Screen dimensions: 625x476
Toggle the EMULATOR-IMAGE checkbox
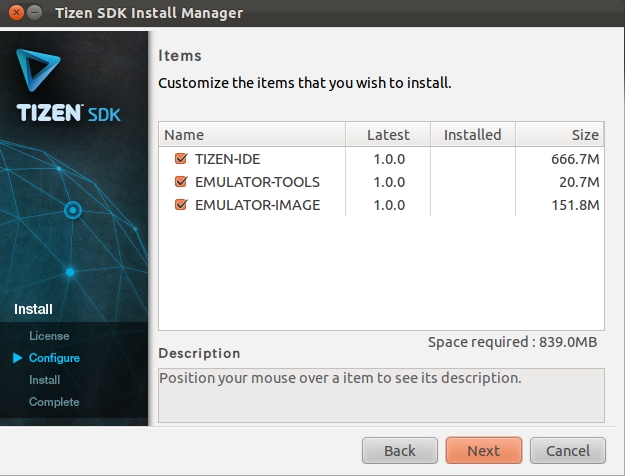(181, 205)
